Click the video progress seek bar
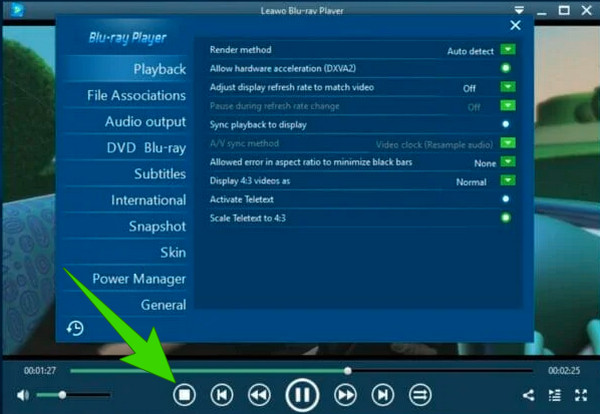This screenshot has width=600, height=414. coord(302,370)
